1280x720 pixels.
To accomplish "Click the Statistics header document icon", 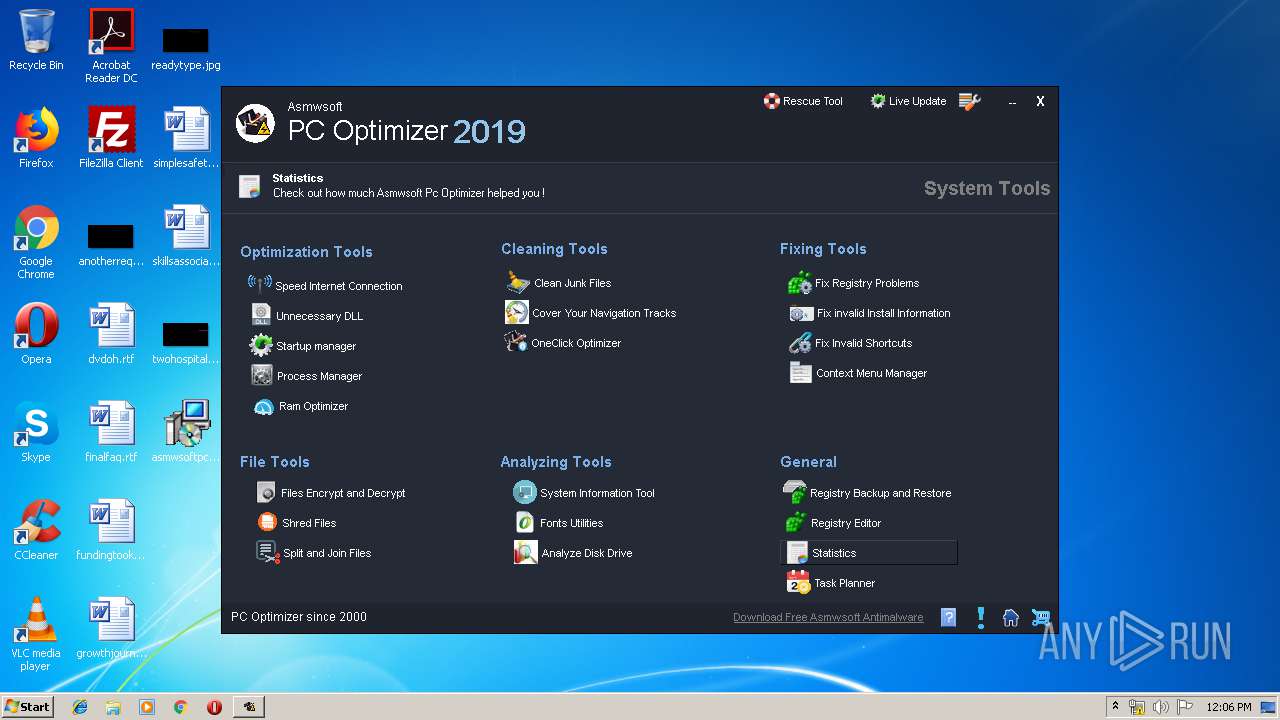I will tap(249, 186).
